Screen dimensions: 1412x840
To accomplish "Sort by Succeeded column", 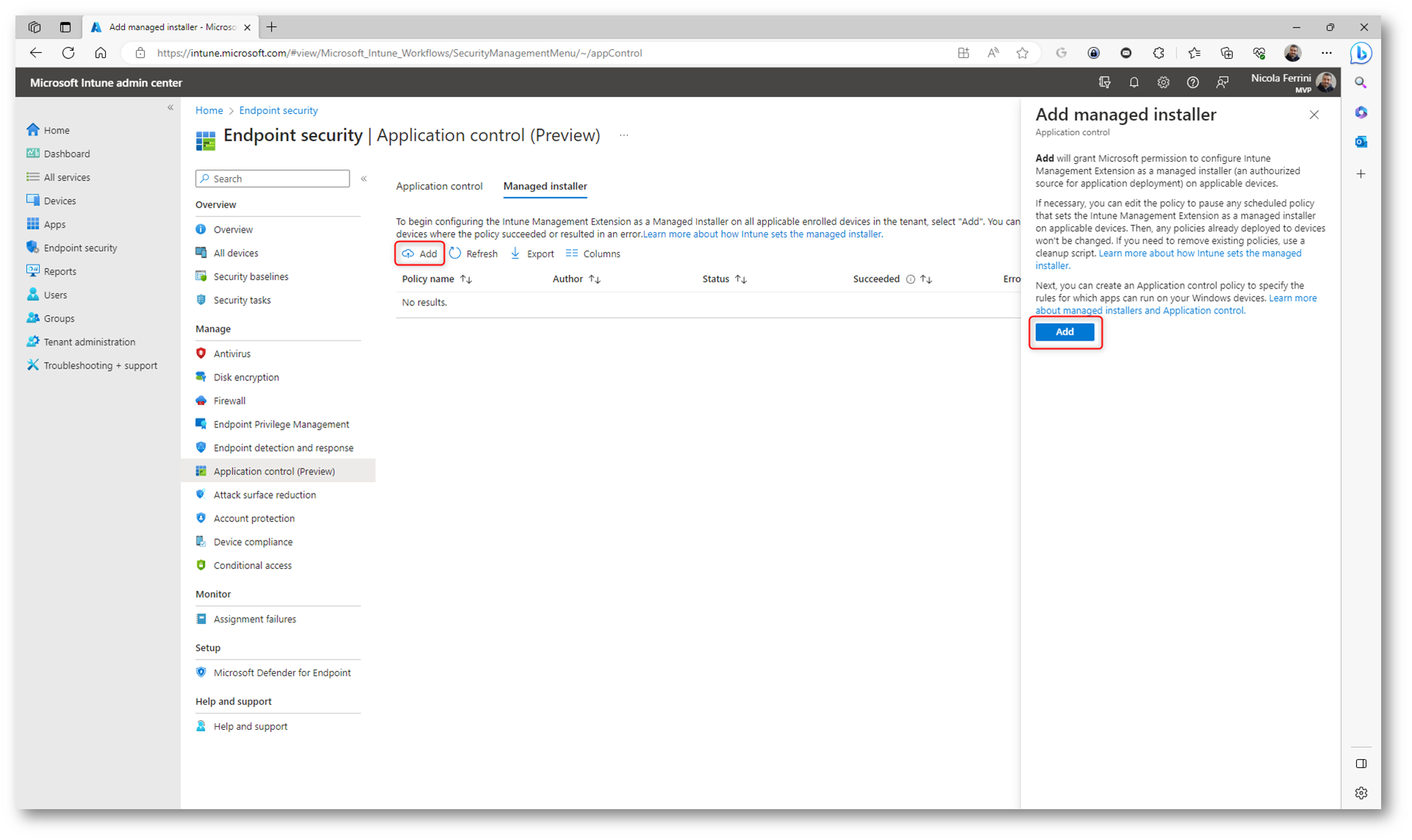I will (x=892, y=279).
